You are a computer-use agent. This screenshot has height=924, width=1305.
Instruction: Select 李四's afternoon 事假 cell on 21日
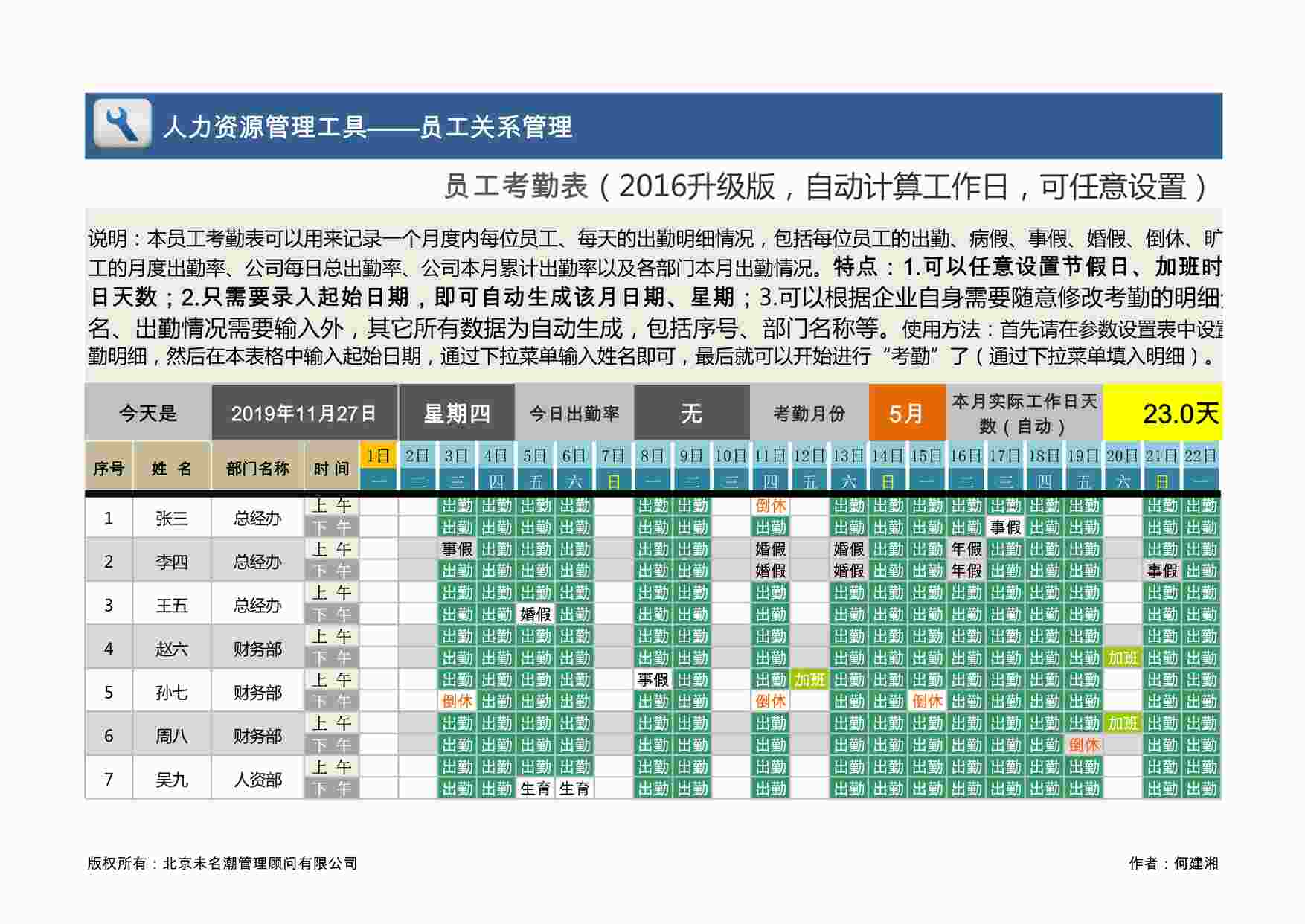click(x=1161, y=571)
